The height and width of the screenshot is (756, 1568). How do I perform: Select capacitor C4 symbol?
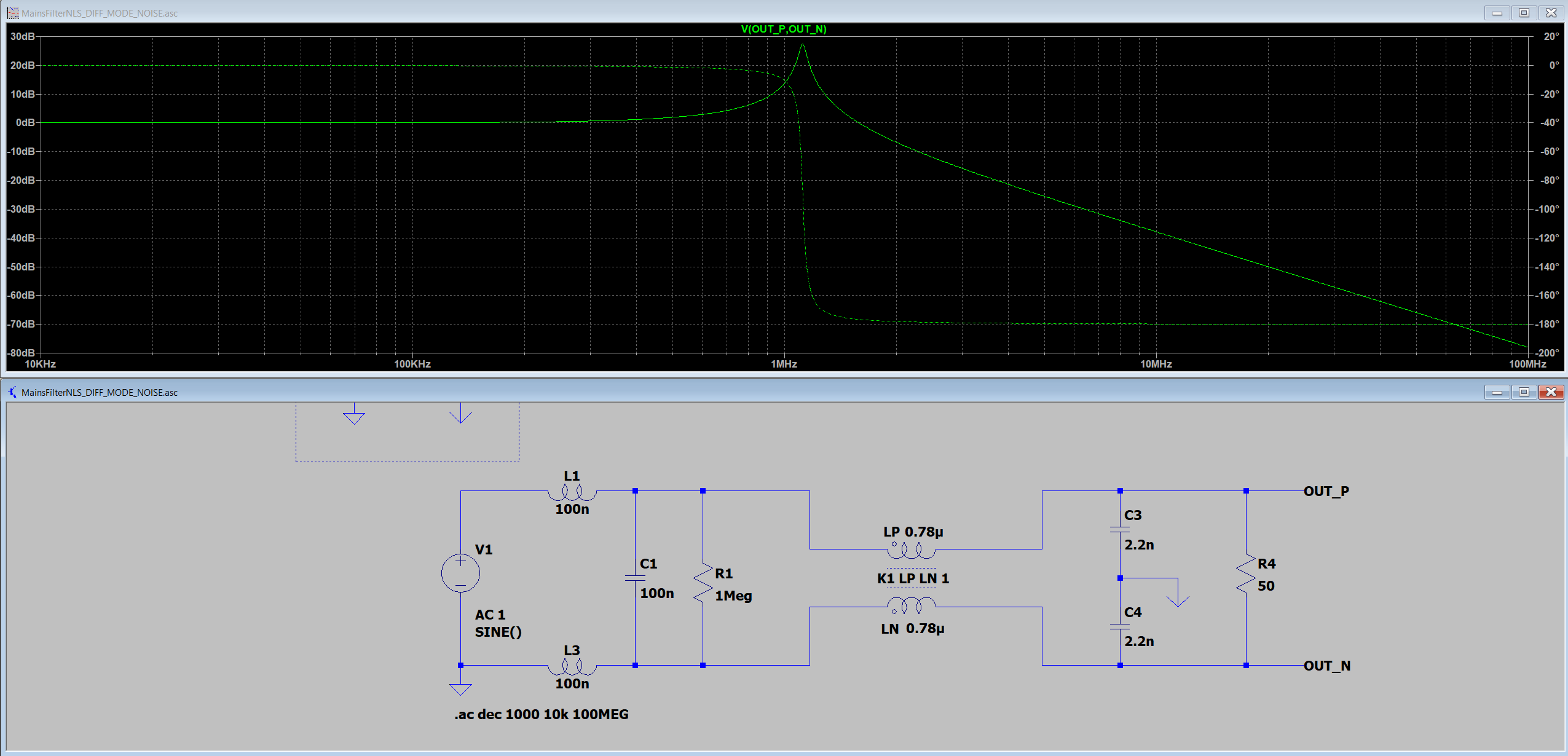[x=1120, y=626]
